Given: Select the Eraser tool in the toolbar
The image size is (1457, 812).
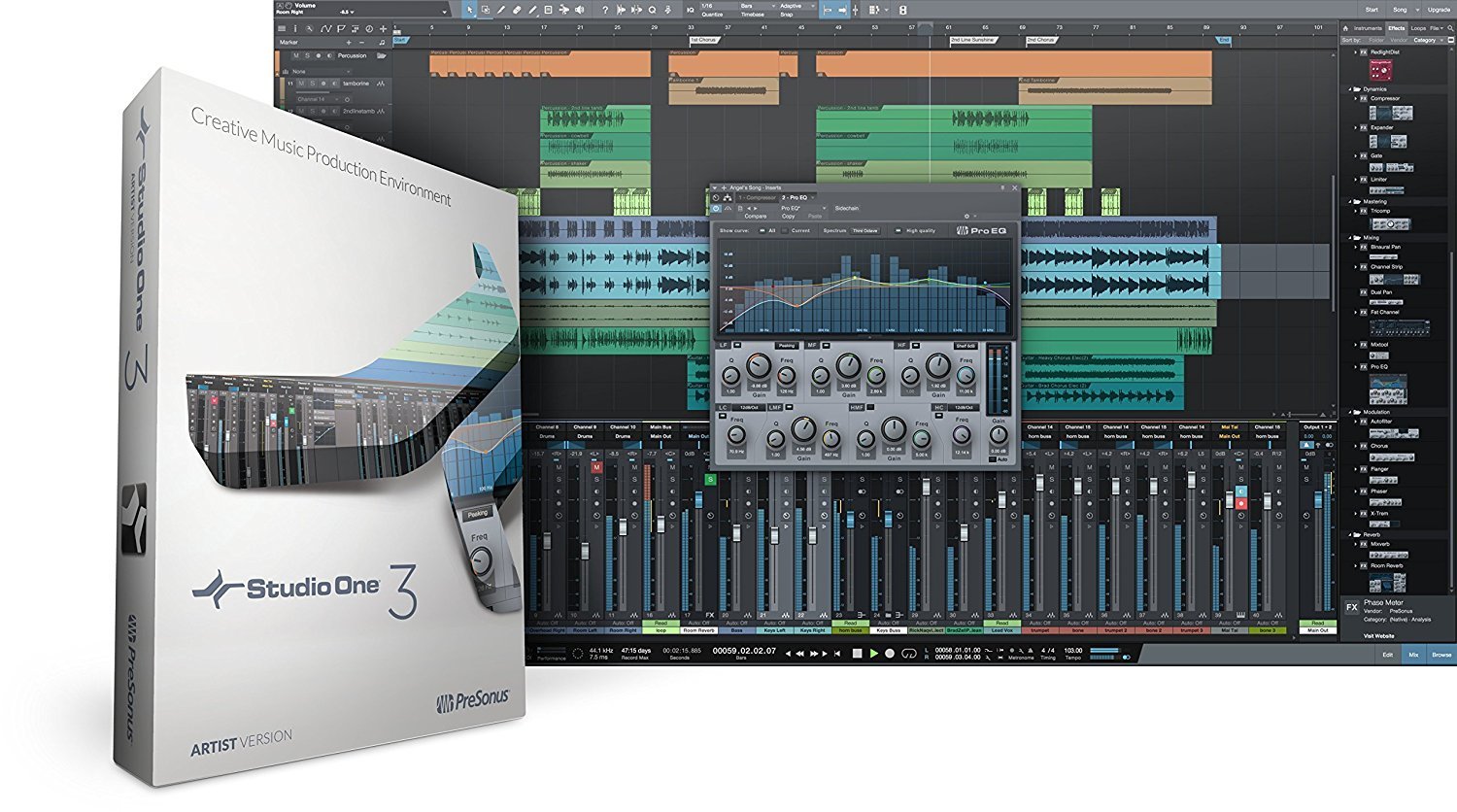Looking at the screenshot, I should click(x=516, y=9).
